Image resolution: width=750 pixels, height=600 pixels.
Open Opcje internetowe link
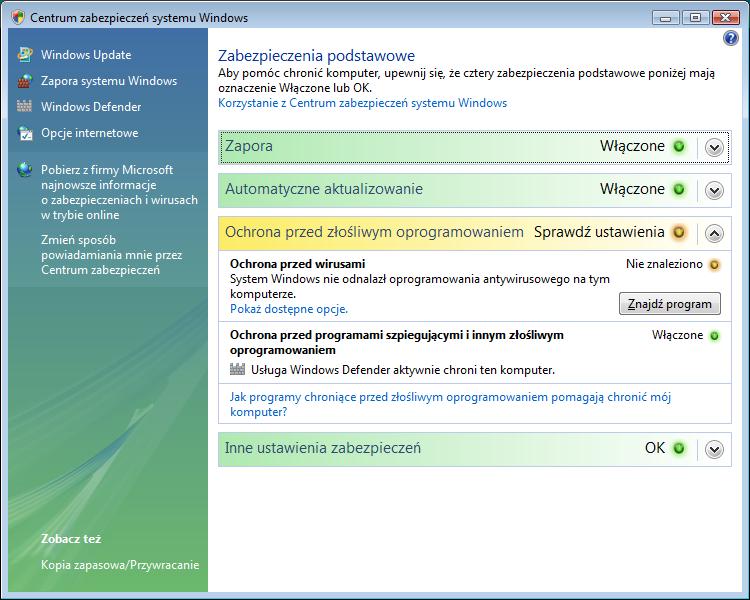pos(89,133)
